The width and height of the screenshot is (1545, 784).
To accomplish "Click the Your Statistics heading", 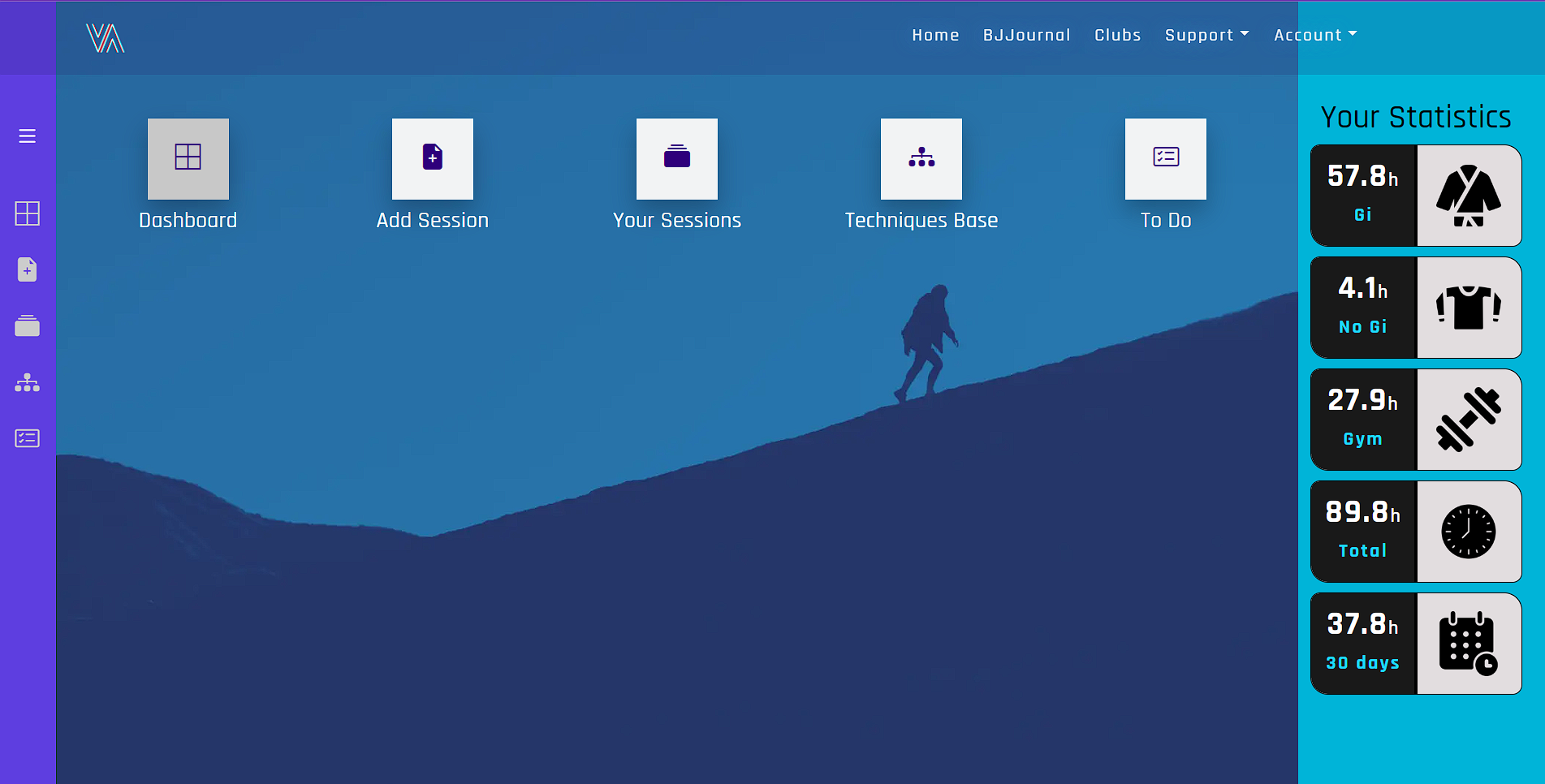I will tap(1416, 117).
